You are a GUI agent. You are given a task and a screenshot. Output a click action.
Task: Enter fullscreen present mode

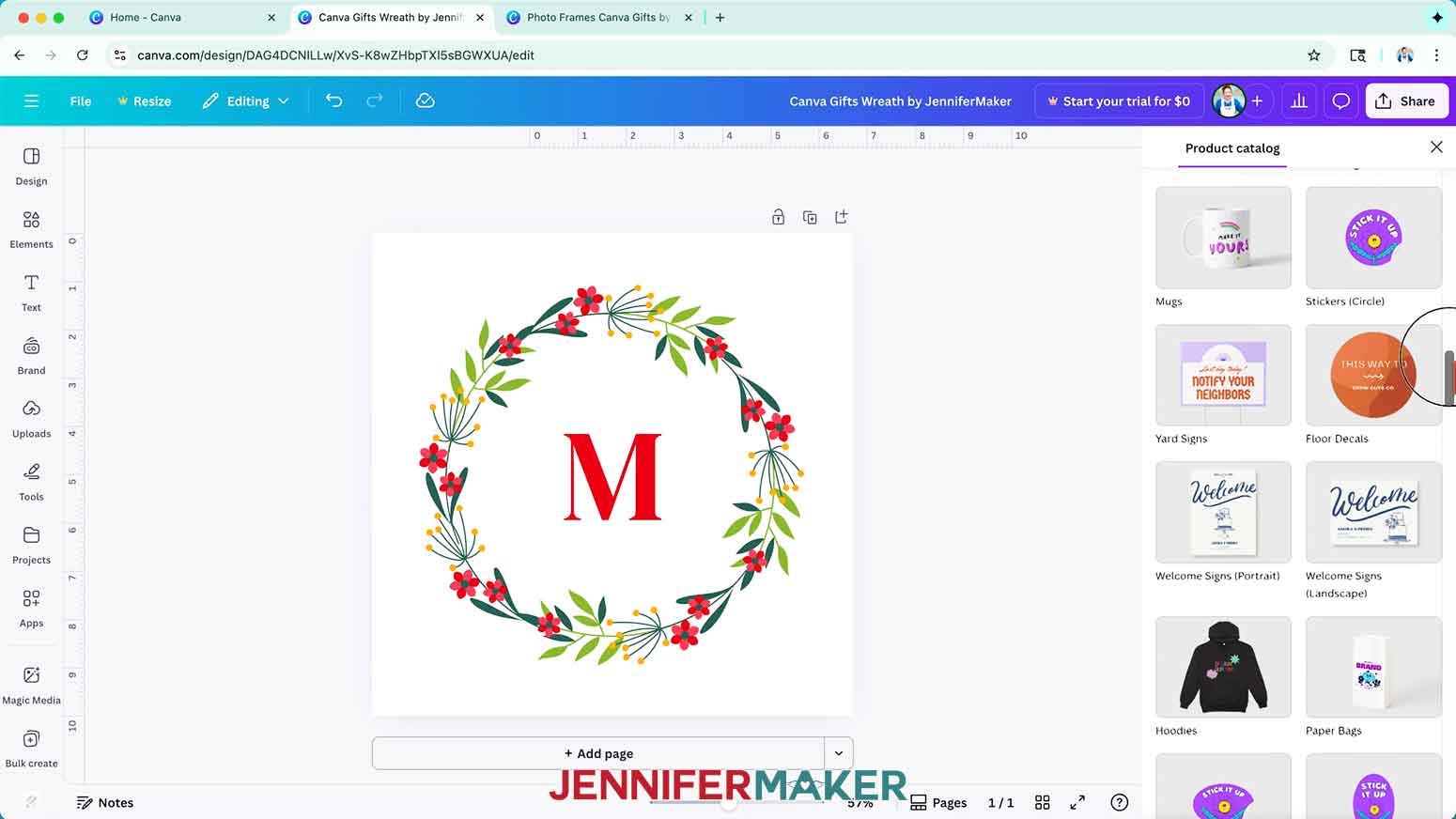tap(1077, 802)
